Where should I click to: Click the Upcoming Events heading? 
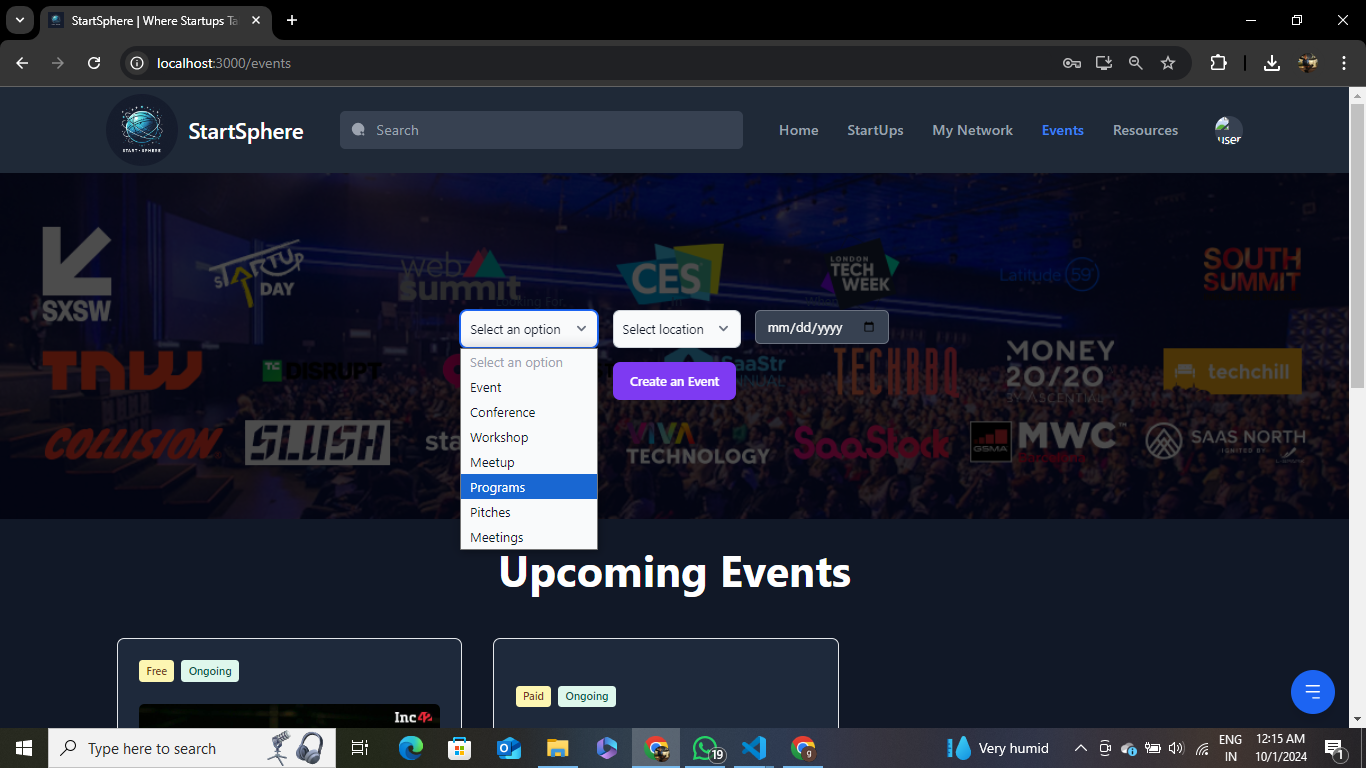pyautogui.click(x=675, y=572)
